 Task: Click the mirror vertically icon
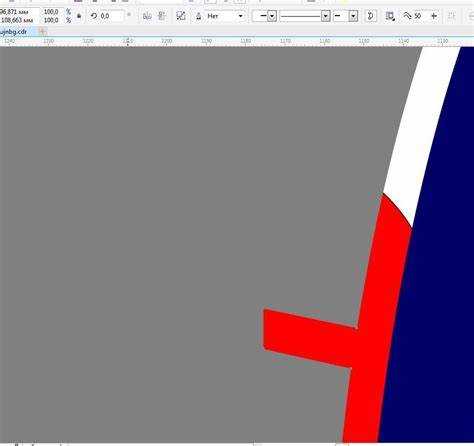tap(162, 16)
